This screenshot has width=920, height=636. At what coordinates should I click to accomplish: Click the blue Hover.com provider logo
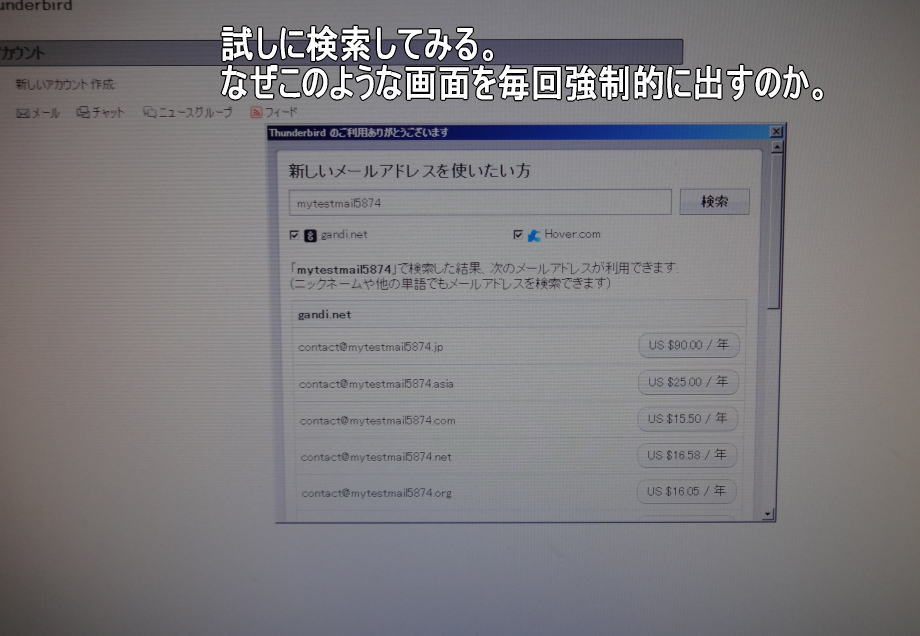534,235
